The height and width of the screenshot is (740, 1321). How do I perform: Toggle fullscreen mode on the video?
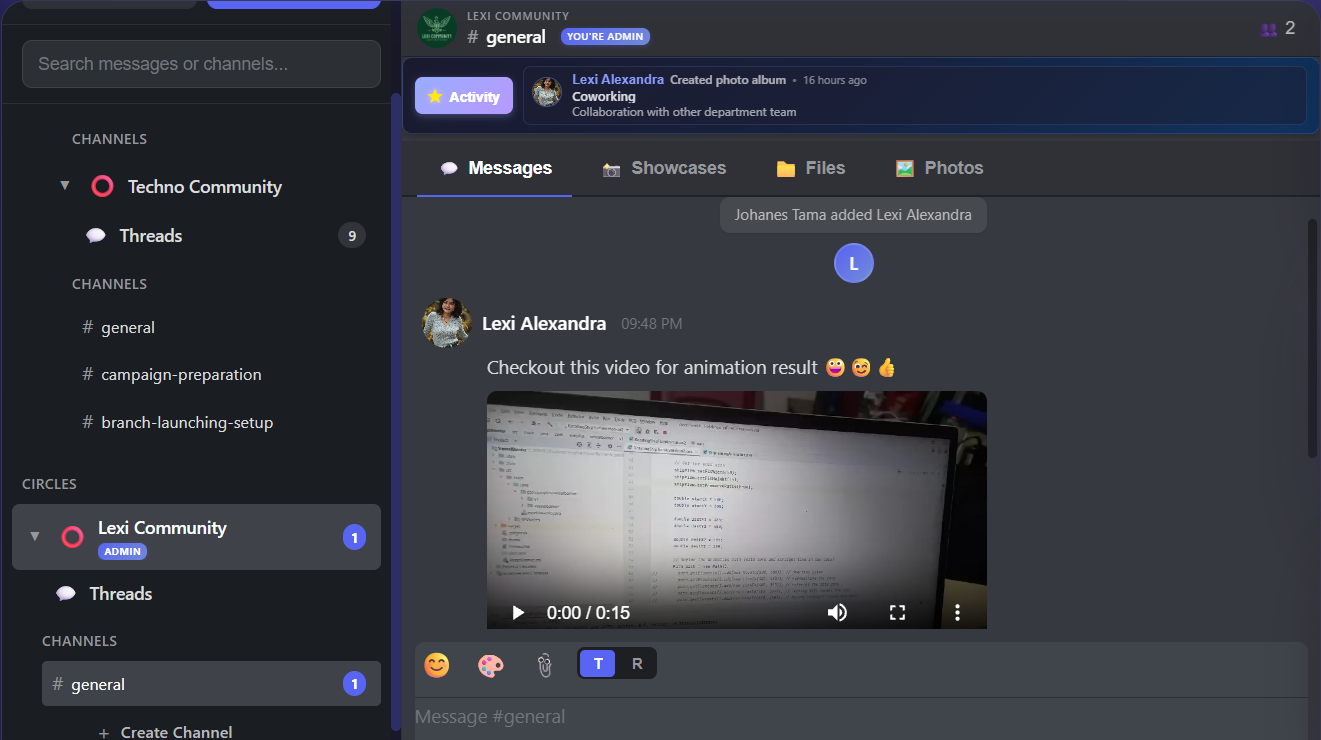(x=897, y=611)
